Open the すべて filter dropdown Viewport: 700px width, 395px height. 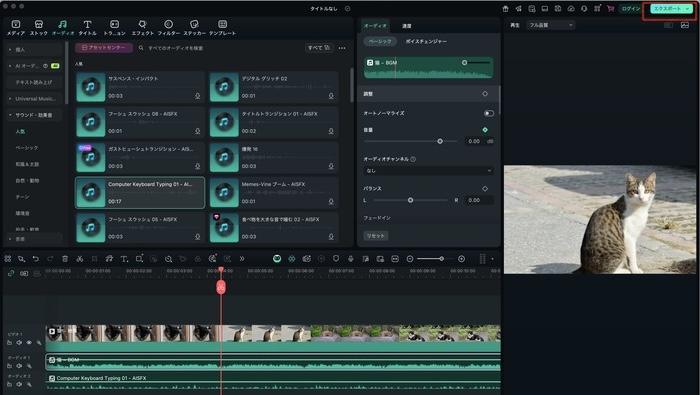tap(318, 47)
